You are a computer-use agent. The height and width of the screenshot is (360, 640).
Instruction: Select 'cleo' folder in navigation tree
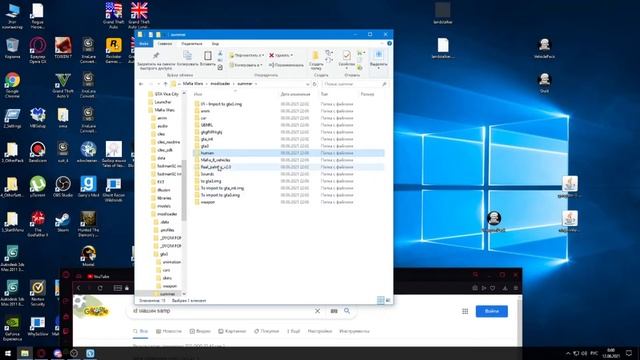(158, 134)
